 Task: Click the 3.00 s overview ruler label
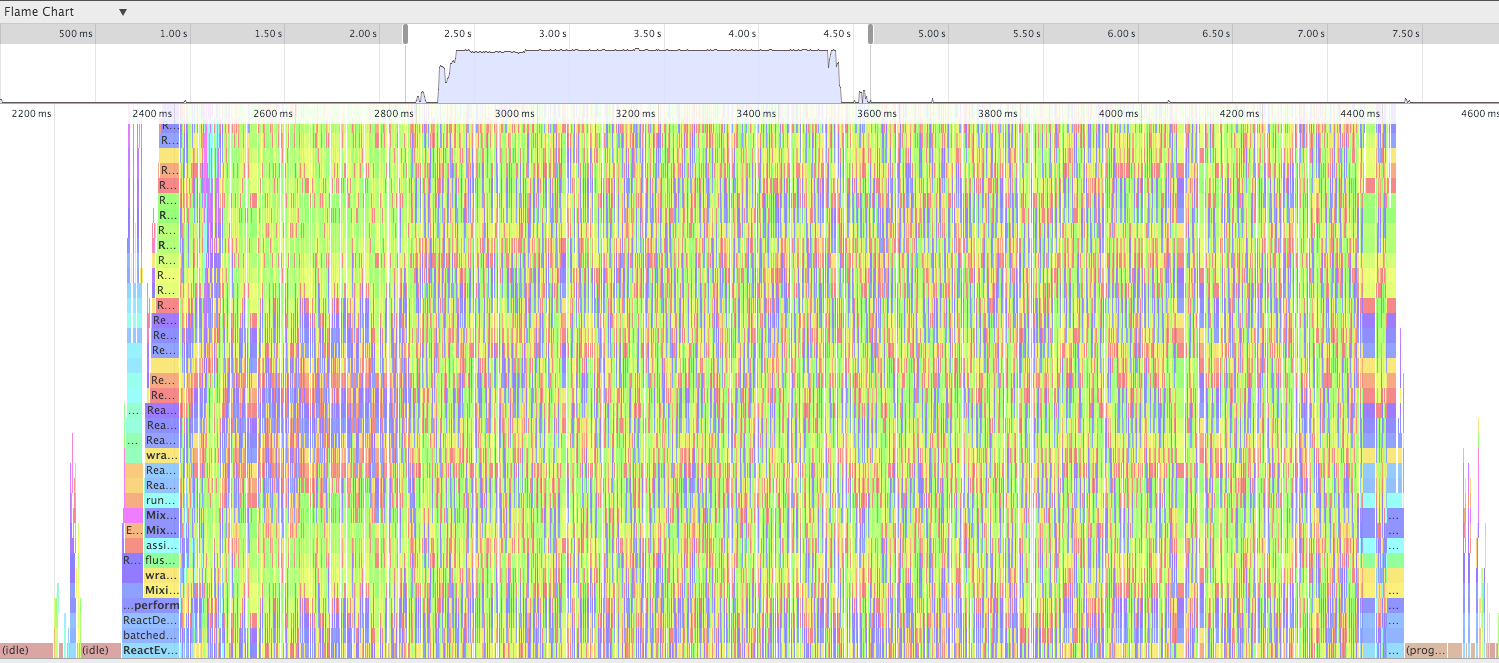pos(552,34)
